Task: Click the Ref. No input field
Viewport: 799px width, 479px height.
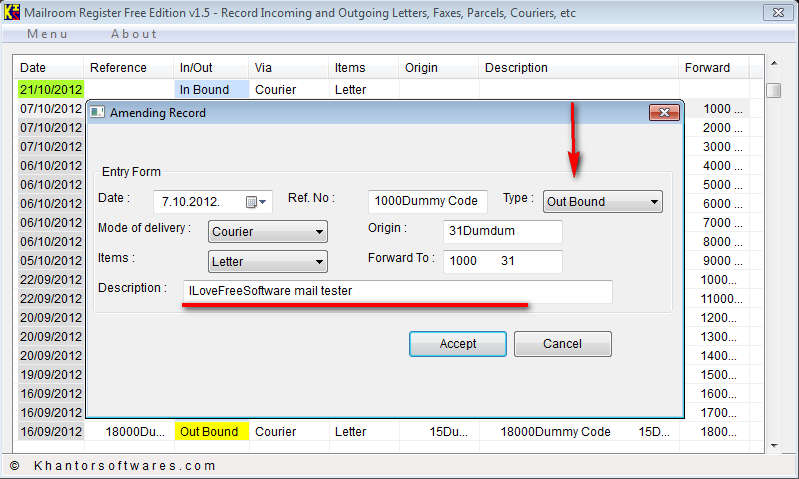Action: pos(428,201)
